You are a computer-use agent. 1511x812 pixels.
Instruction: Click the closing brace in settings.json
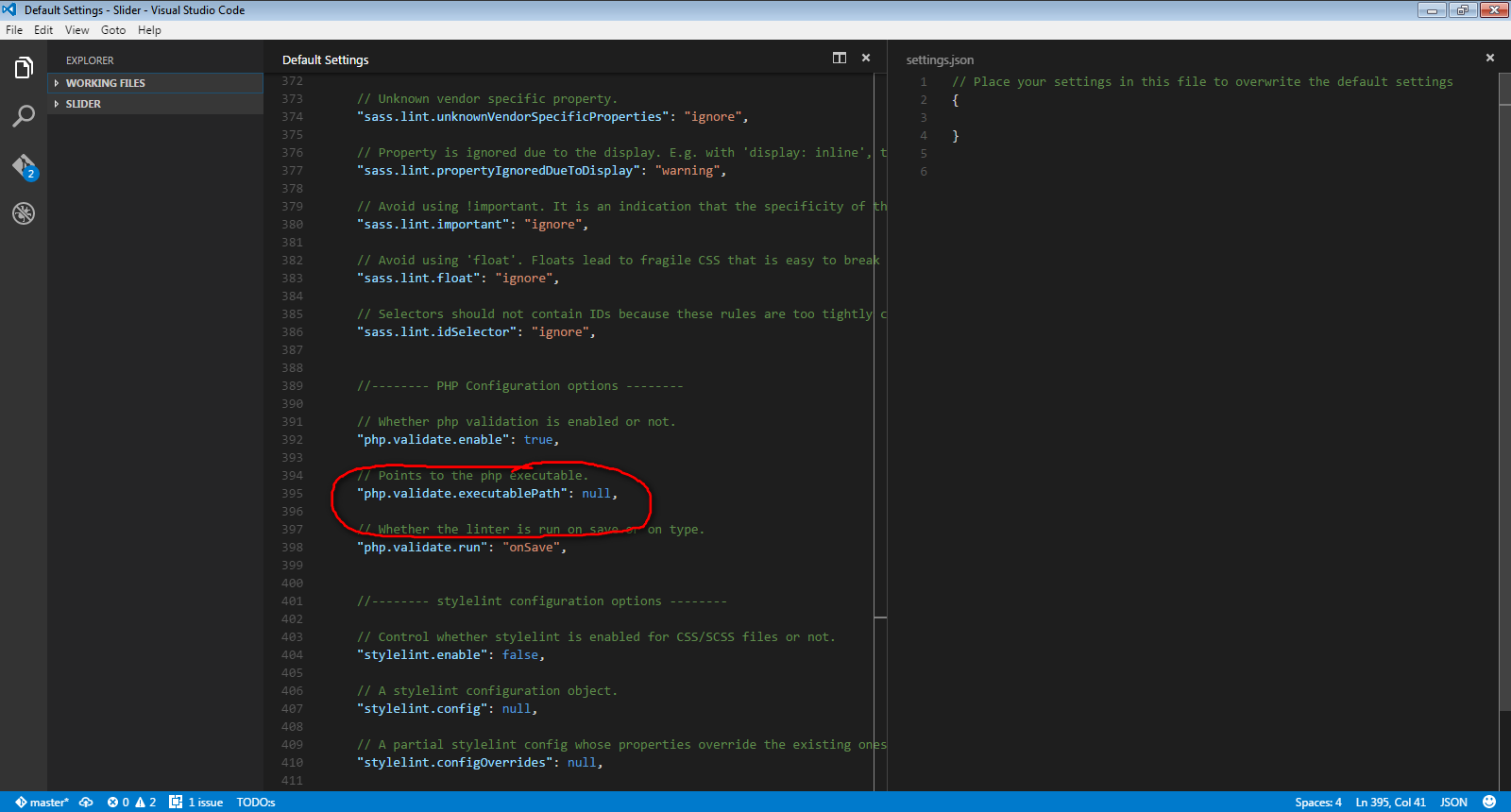(956, 136)
